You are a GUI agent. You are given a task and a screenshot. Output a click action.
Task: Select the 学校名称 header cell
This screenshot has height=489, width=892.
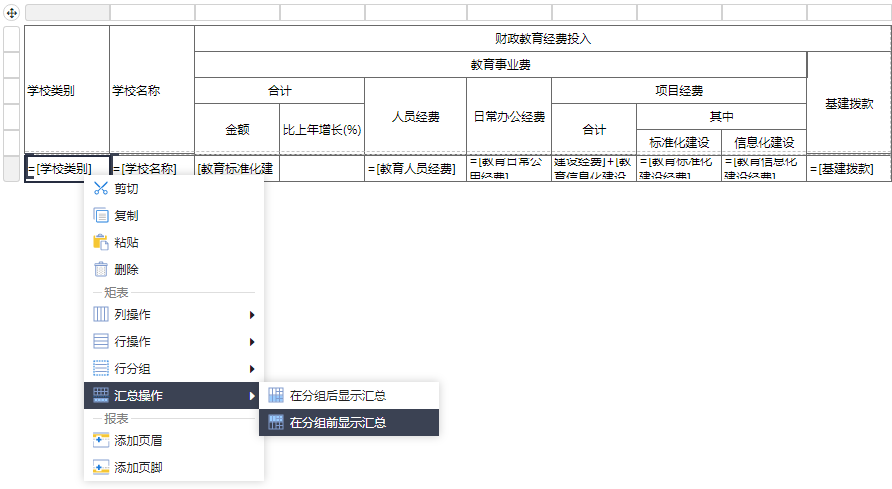point(152,90)
